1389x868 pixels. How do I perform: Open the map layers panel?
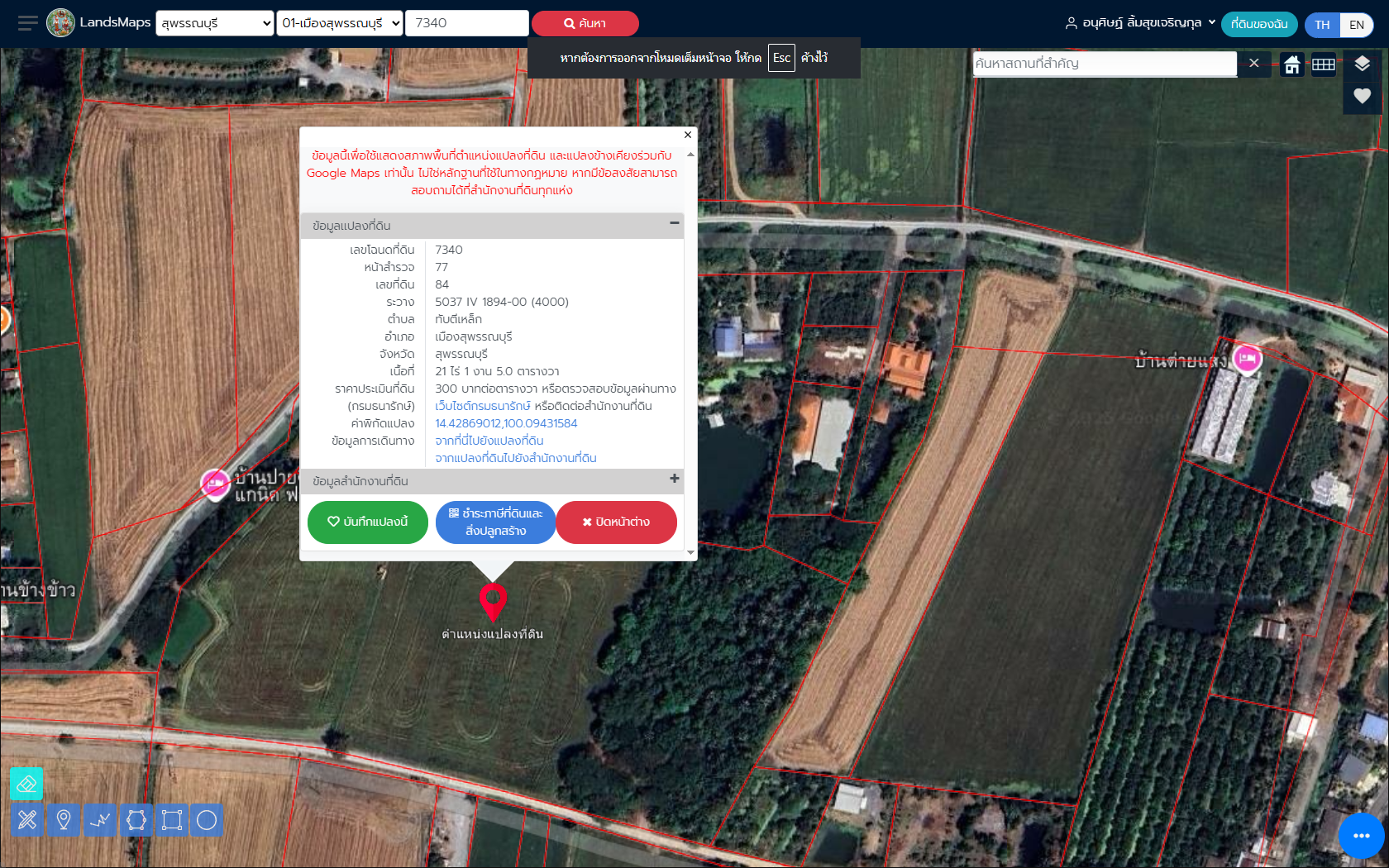[x=1362, y=64]
